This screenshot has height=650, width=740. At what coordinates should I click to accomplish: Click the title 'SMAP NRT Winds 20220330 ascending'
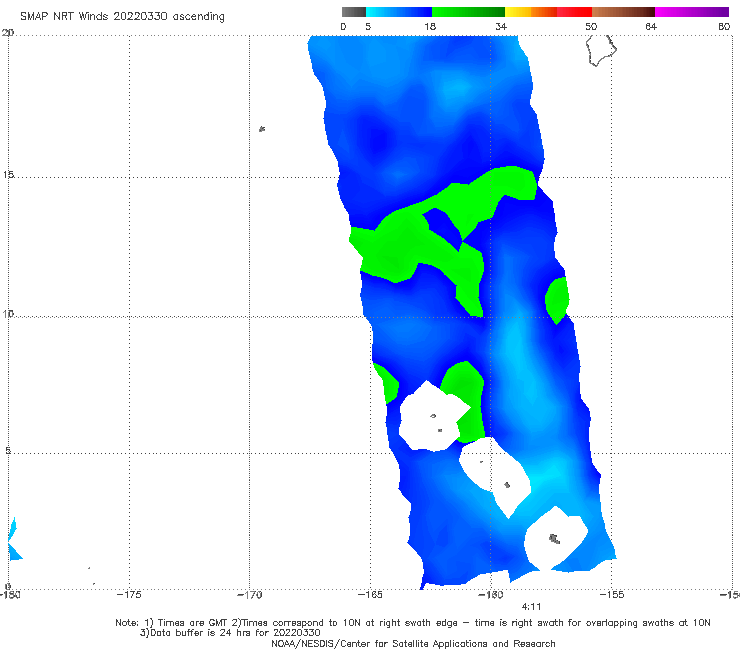tap(122, 17)
